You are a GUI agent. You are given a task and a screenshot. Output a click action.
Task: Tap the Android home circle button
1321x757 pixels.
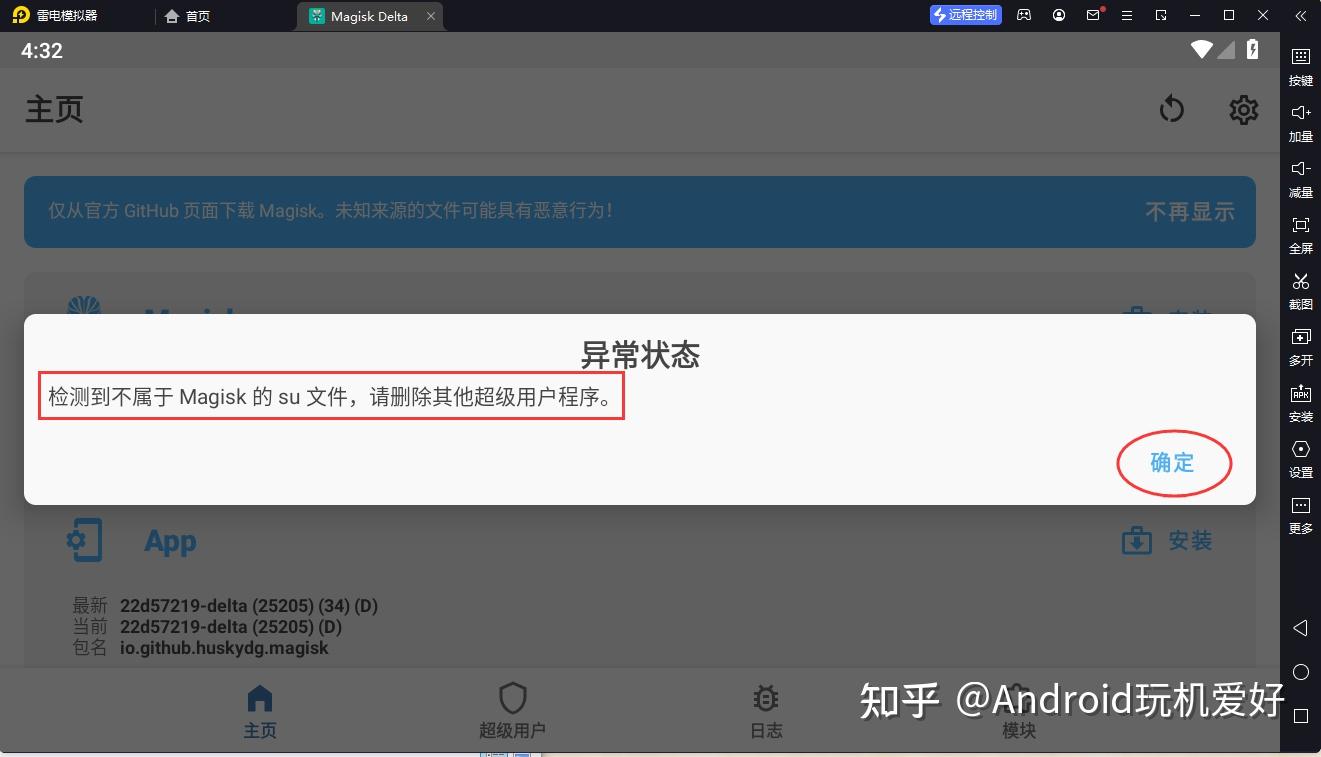(x=1300, y=672)
